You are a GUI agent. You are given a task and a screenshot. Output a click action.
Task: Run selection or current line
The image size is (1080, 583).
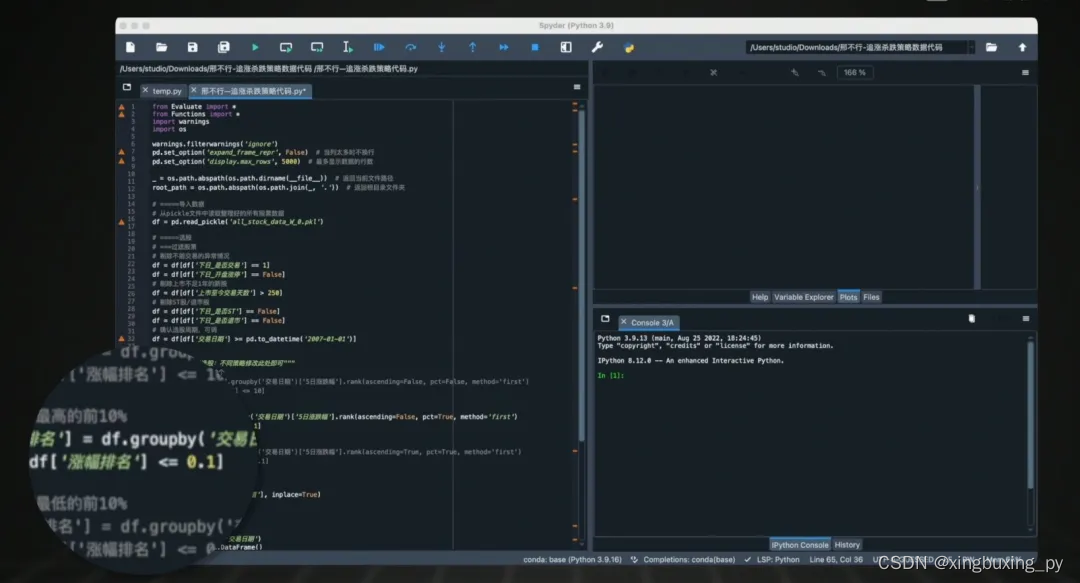pos(348,47)
